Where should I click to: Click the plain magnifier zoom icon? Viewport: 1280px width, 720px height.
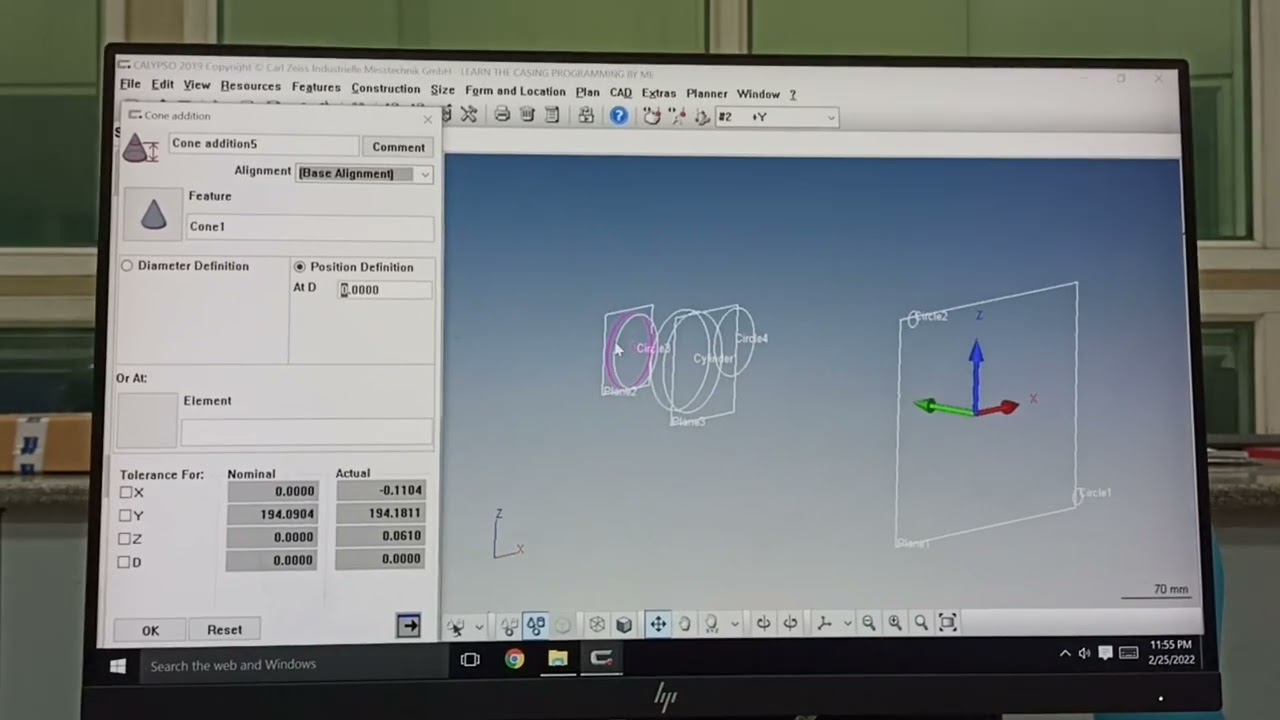point(920,623)
